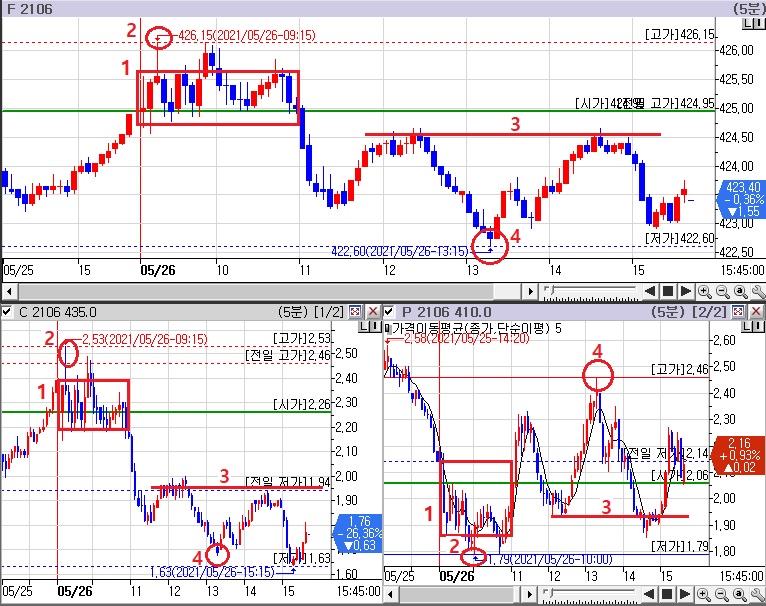Click right arrow of F 2106 scrollbar

(531, 292)
